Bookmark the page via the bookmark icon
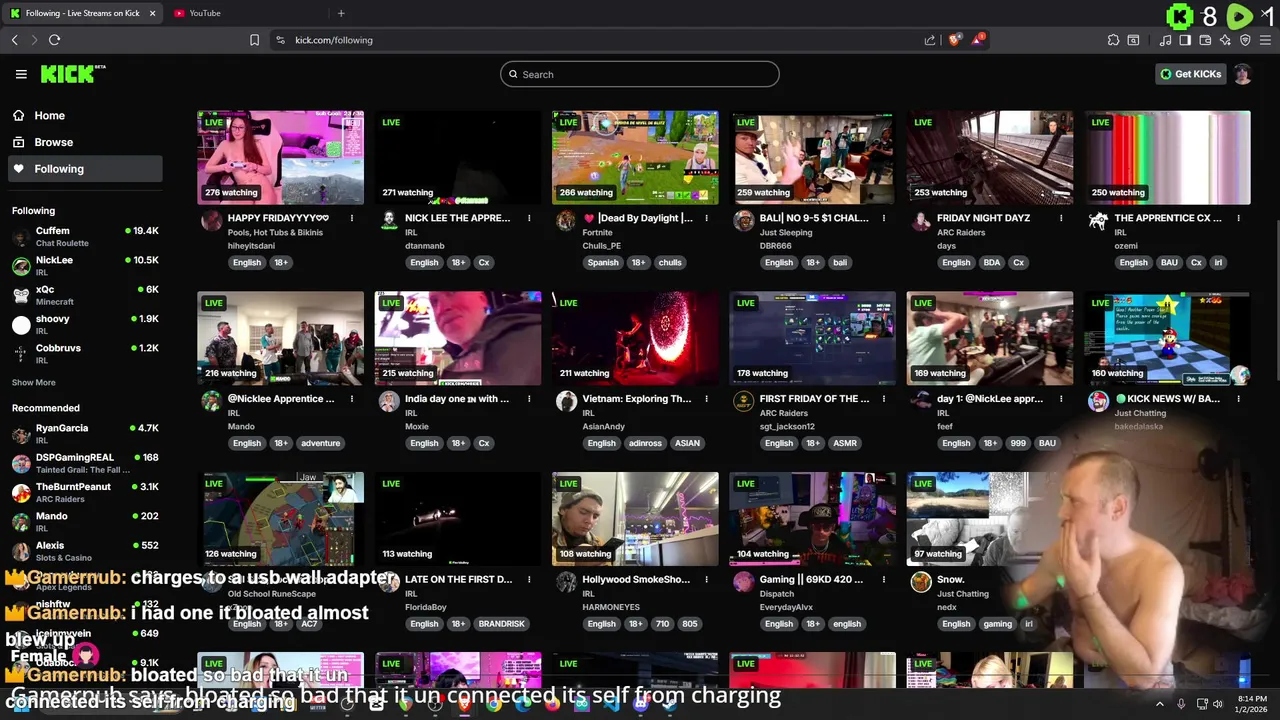Viewport: 1280px width, 720px height. (254, 40)
